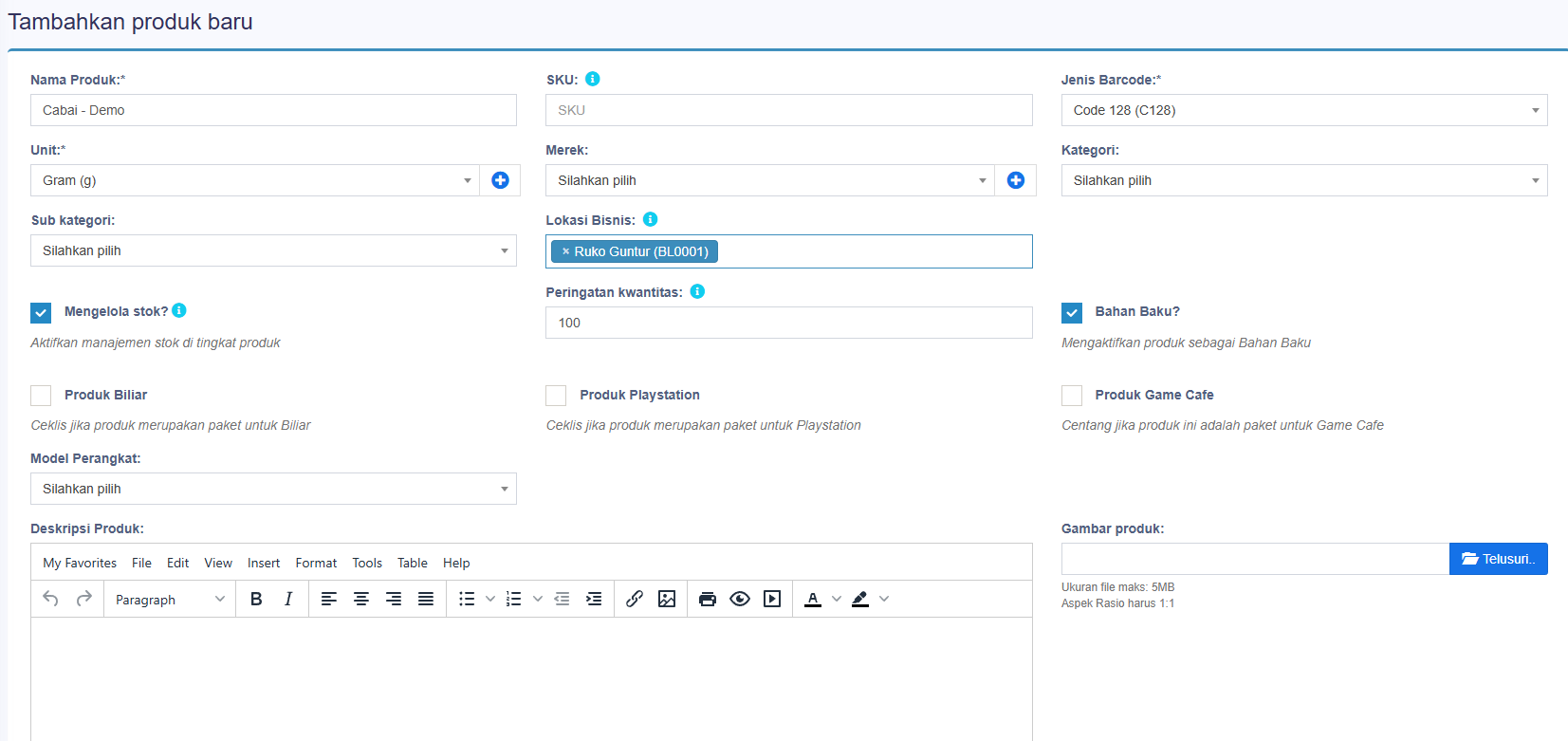
Task: Check the Produk Game Cafe checkbox
Action: point(1072,396)
